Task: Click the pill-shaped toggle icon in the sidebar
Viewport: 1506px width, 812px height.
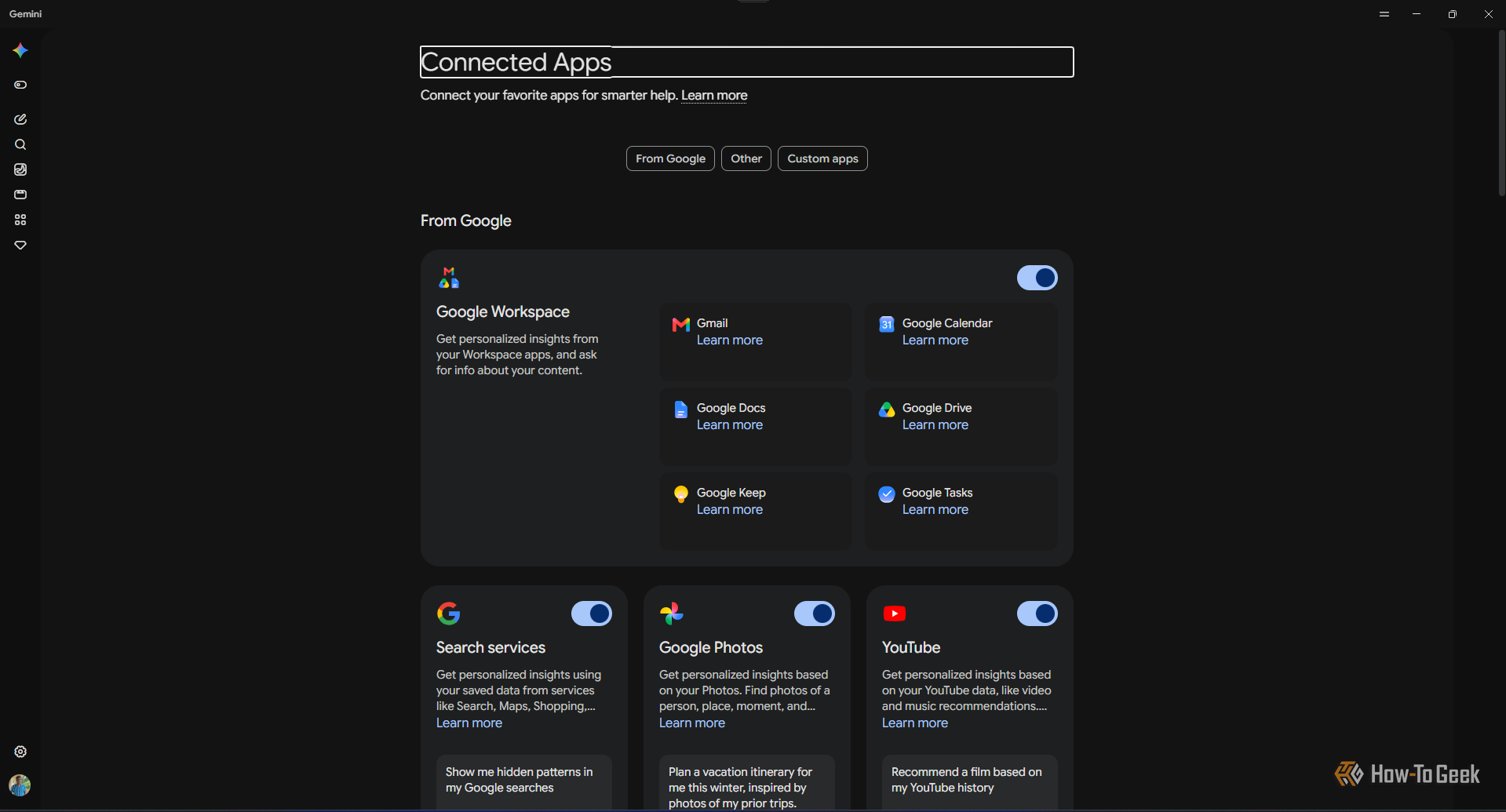Action: click(x=20, y=85)
